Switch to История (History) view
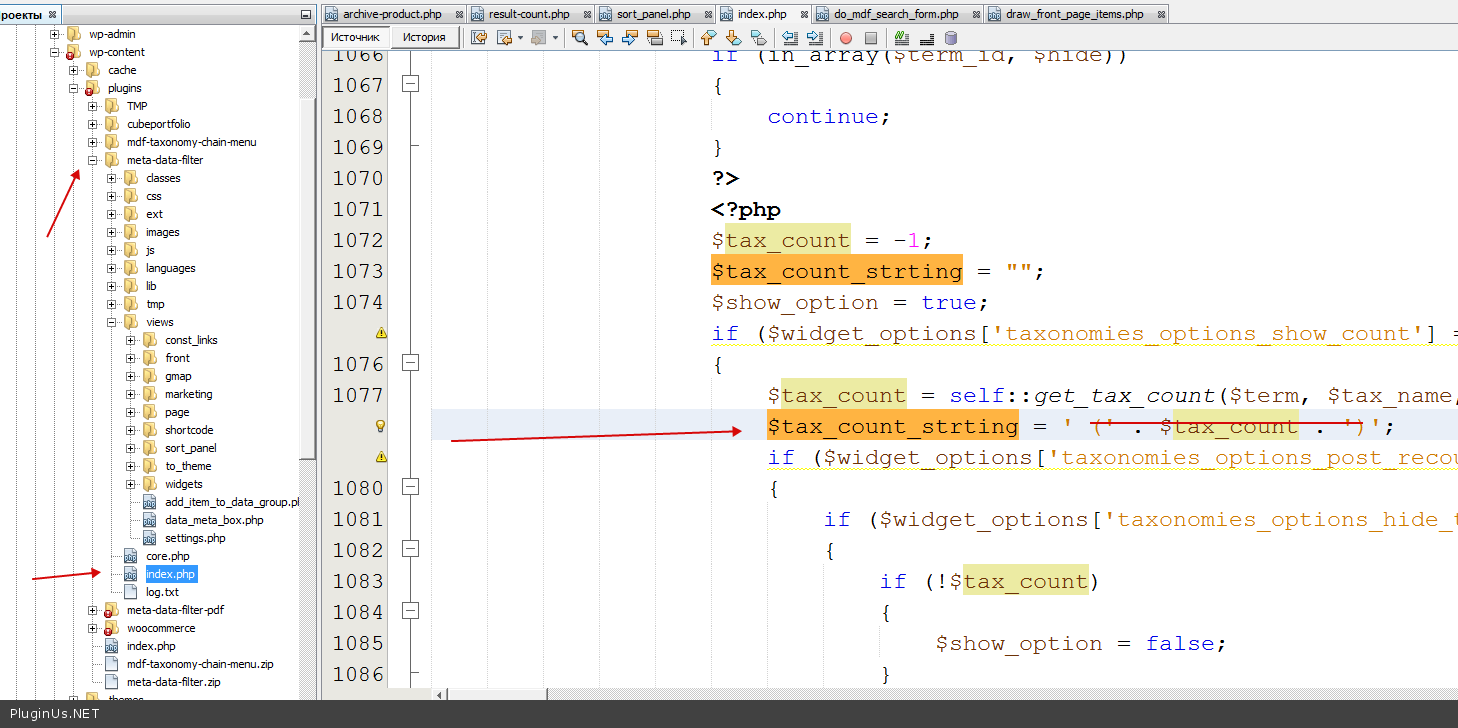The image size is (1458, 728). point(424,37)
